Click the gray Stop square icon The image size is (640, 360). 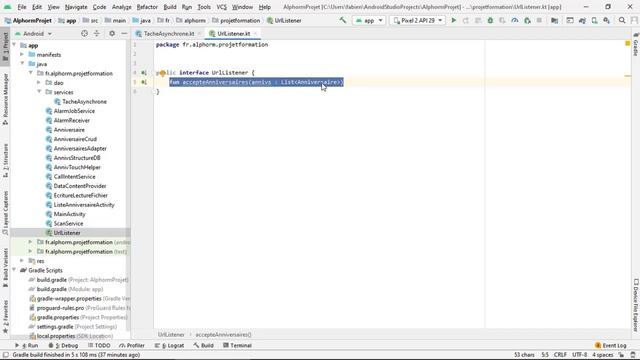coord(539,20)
